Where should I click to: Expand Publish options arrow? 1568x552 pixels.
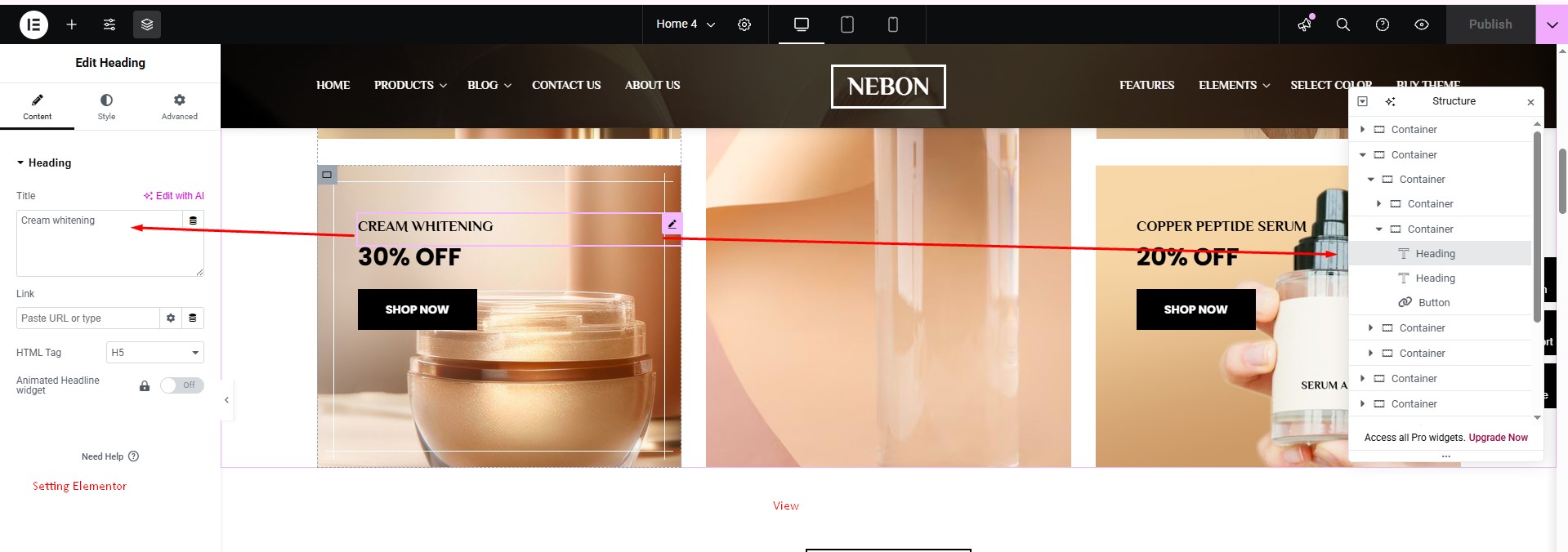[1551, 24]
